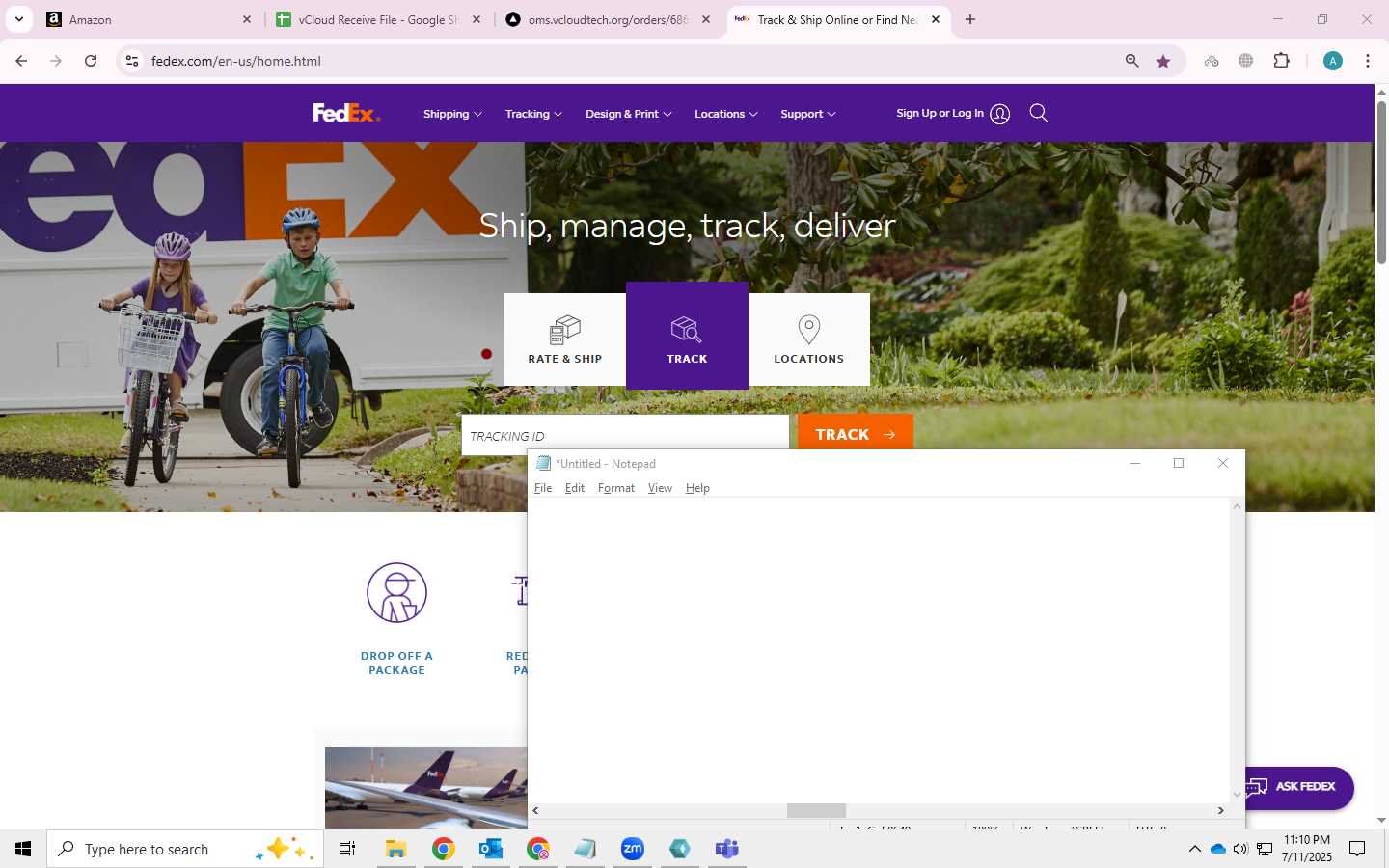
Task: Open Notepad Format menu
Action: coord(616,488)
